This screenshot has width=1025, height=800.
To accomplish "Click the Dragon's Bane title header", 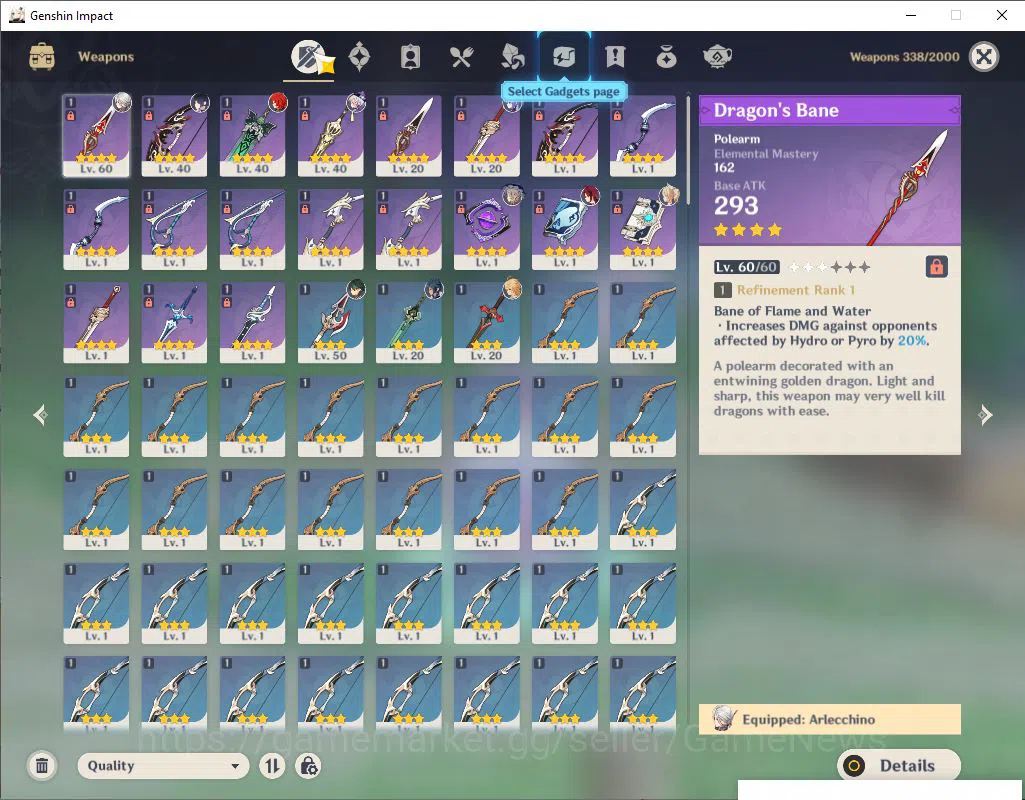I will click(x=830, y=110).
